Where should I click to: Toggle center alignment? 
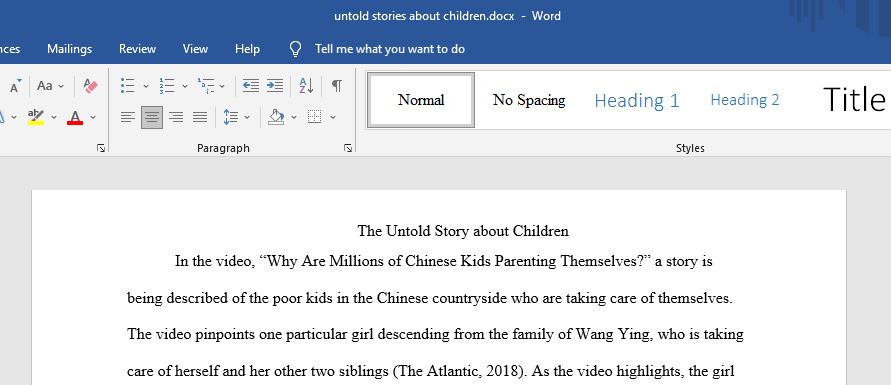[x=152, y=118]
